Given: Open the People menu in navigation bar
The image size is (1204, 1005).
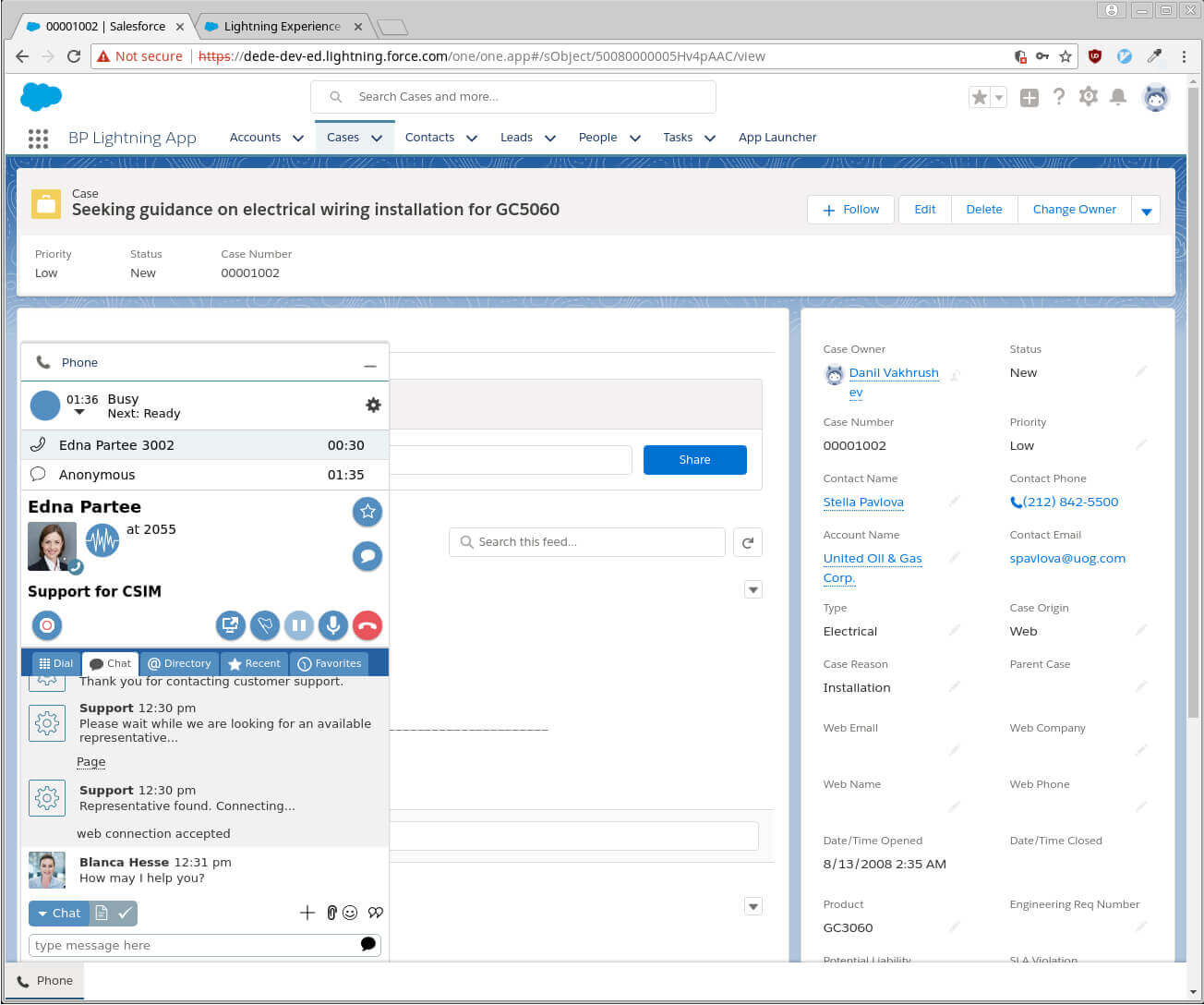Looking at the screenshot, I should point(608,137).
